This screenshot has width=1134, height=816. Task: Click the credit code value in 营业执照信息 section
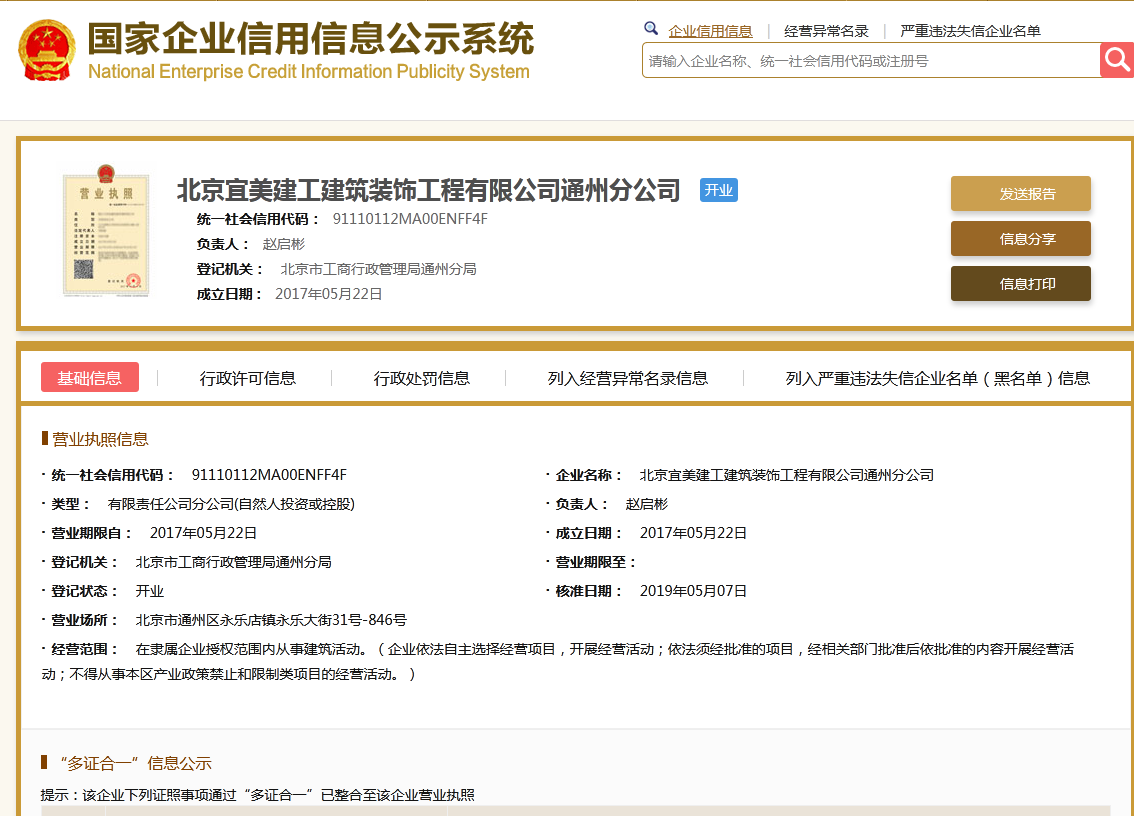click(x=269, y=475)
